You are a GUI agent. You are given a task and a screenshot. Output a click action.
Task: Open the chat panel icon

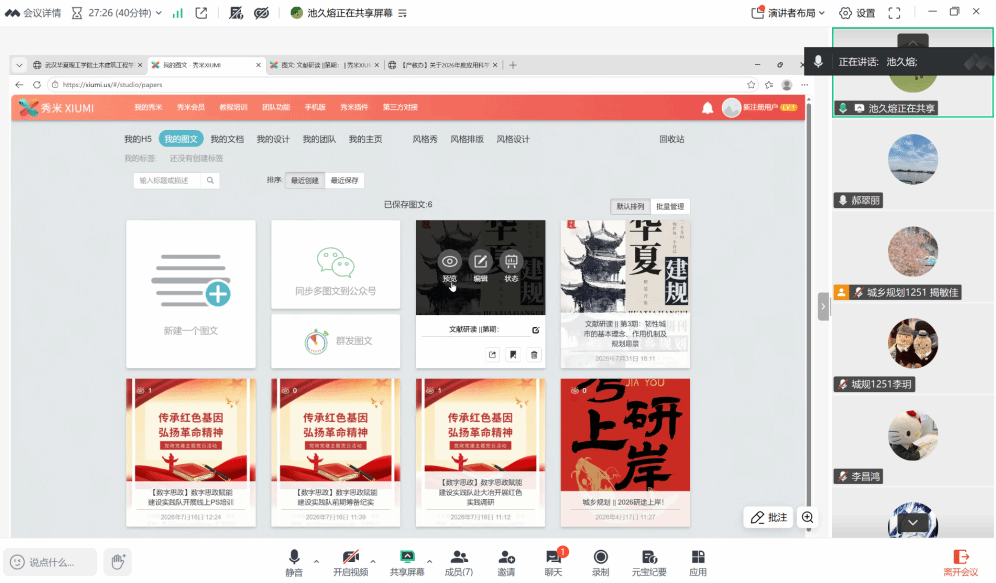tap(553, 558)
